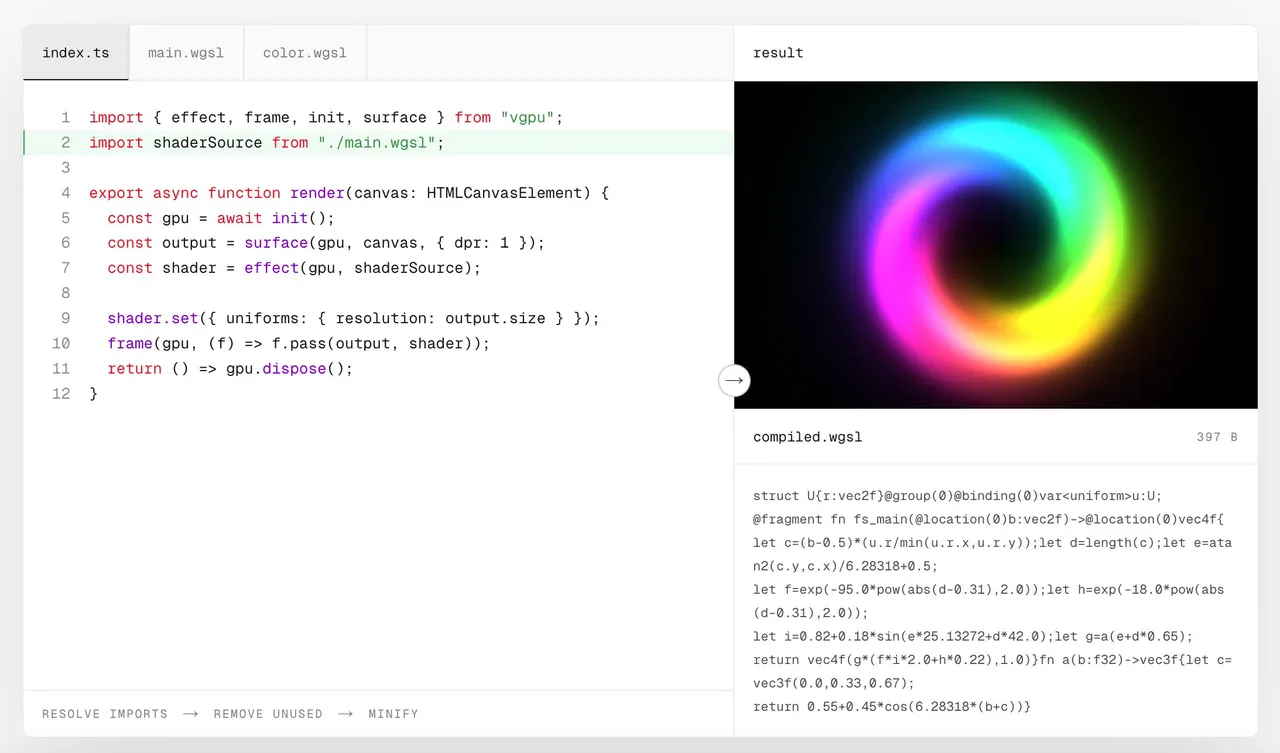Click the "MINIFY" step label

393,714
